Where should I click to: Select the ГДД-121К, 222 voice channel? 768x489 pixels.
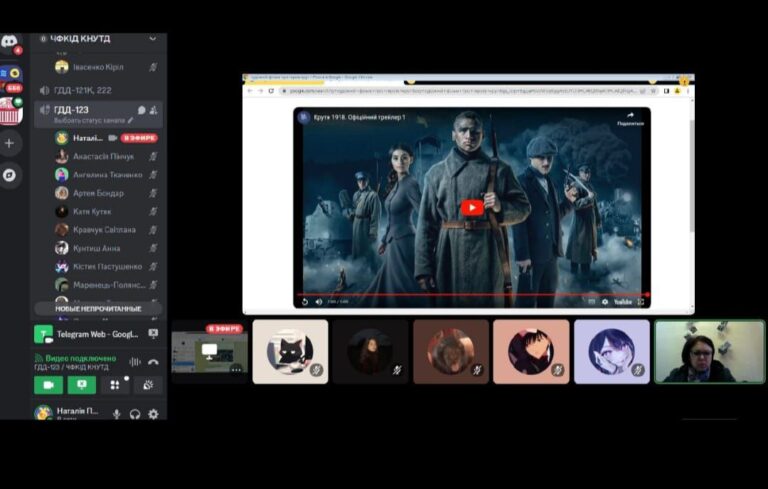pyautogui.click(x=82, y=90)
